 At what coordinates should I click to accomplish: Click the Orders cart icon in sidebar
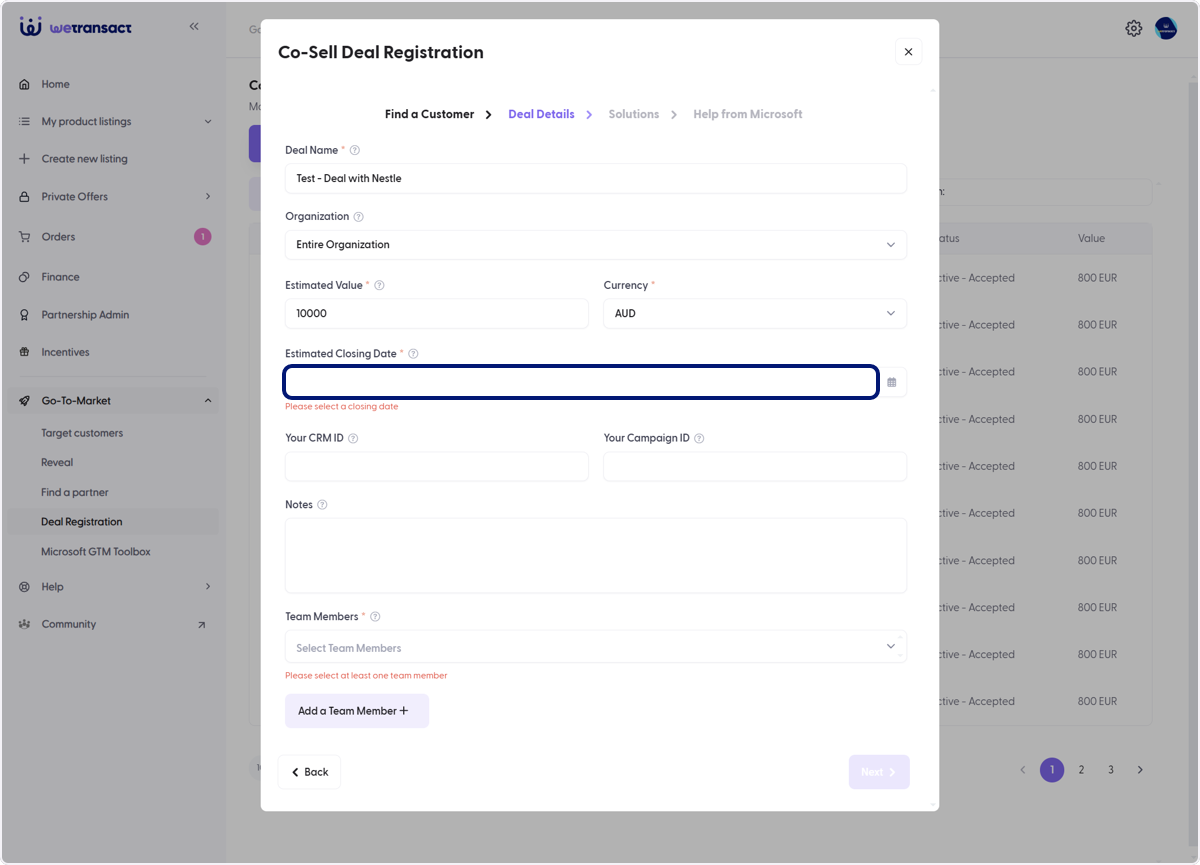(24, 237)
